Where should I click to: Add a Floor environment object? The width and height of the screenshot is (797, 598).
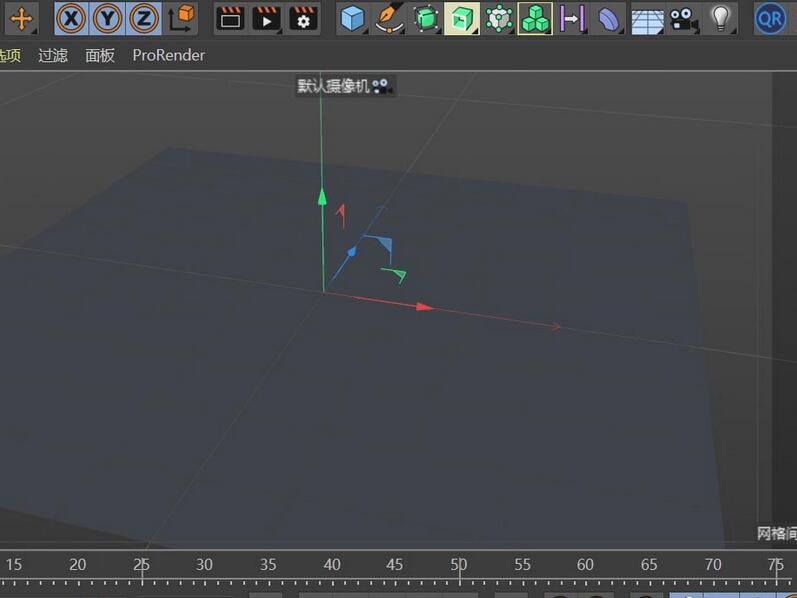[x=647, y=18]
